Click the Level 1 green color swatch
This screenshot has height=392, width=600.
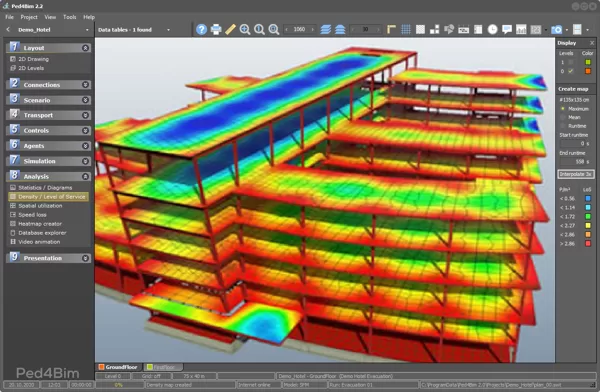coord(588,62)
